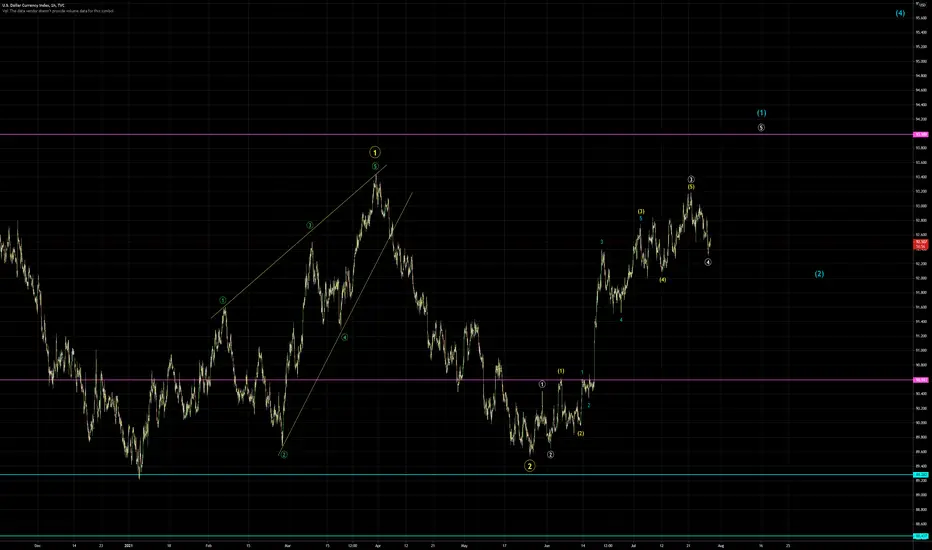
Task: Click the green circled 1 wave label
Action: pyautogui.click(x=222, y=300)
